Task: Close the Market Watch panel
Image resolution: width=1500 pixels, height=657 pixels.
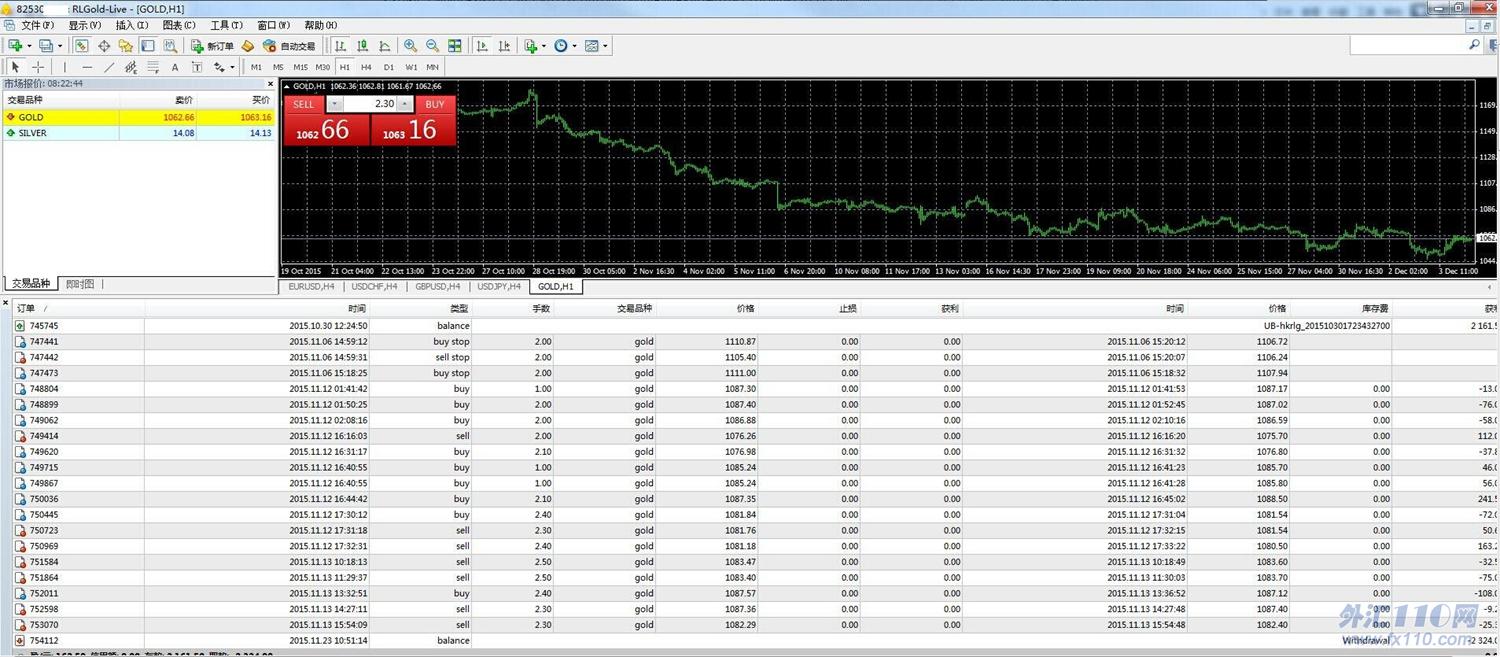Action: click(x=270, y=83)
